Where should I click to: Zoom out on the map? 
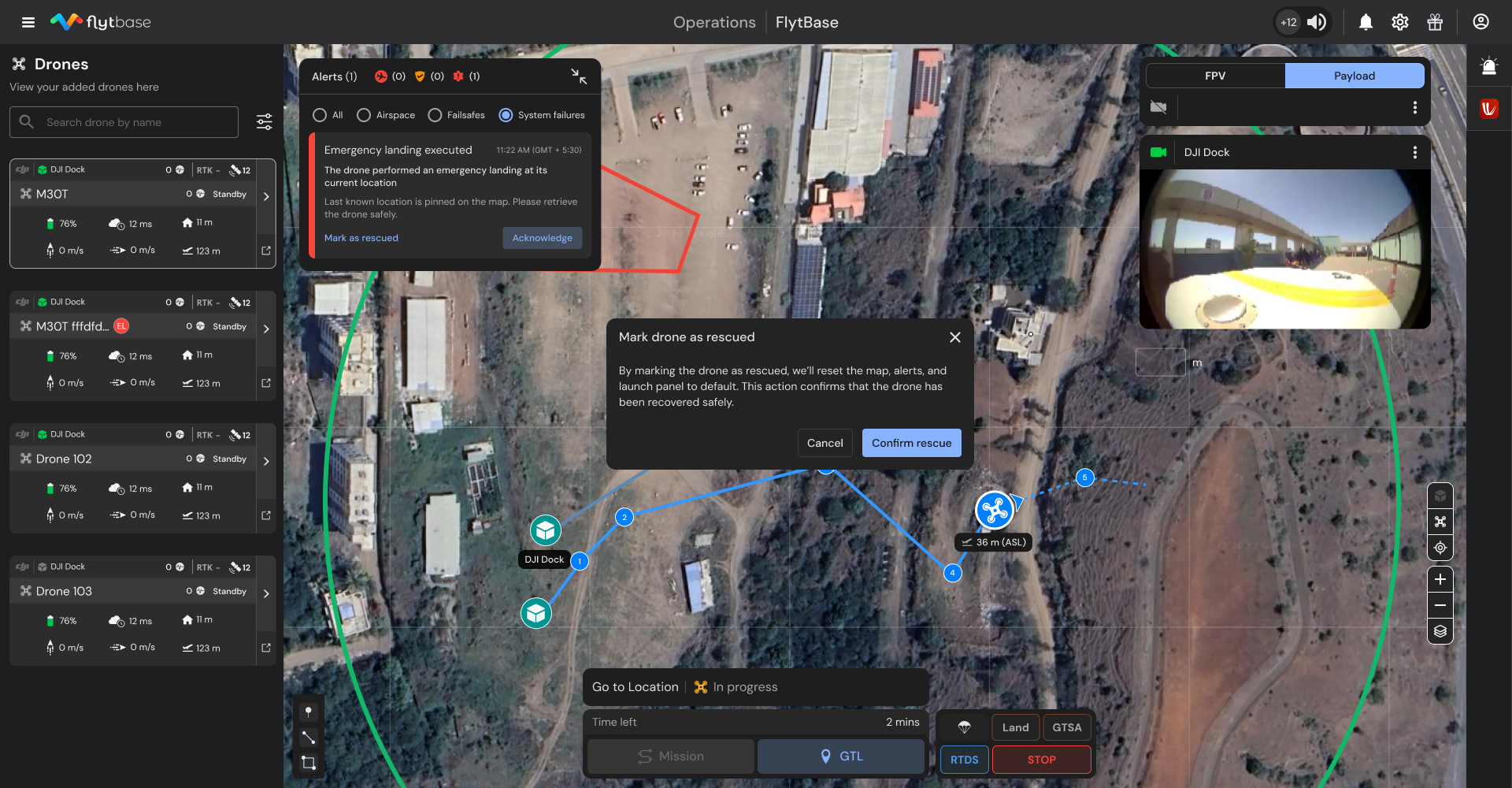click(1440, 605)
